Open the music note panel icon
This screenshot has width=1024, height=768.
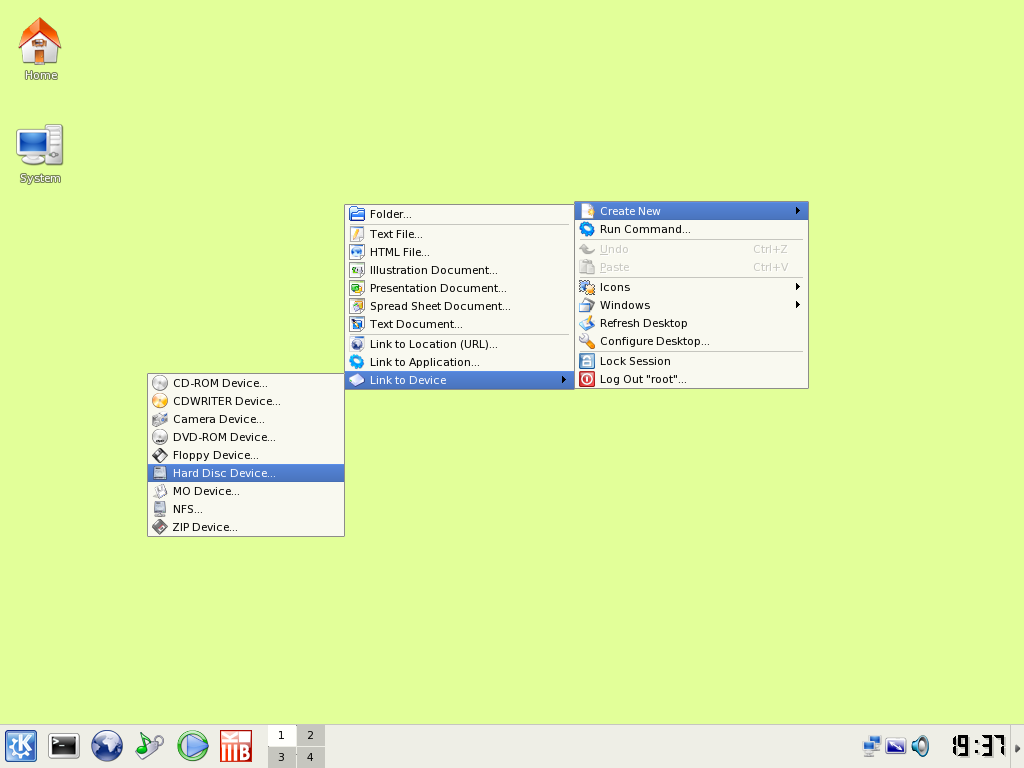pos(150,746)
